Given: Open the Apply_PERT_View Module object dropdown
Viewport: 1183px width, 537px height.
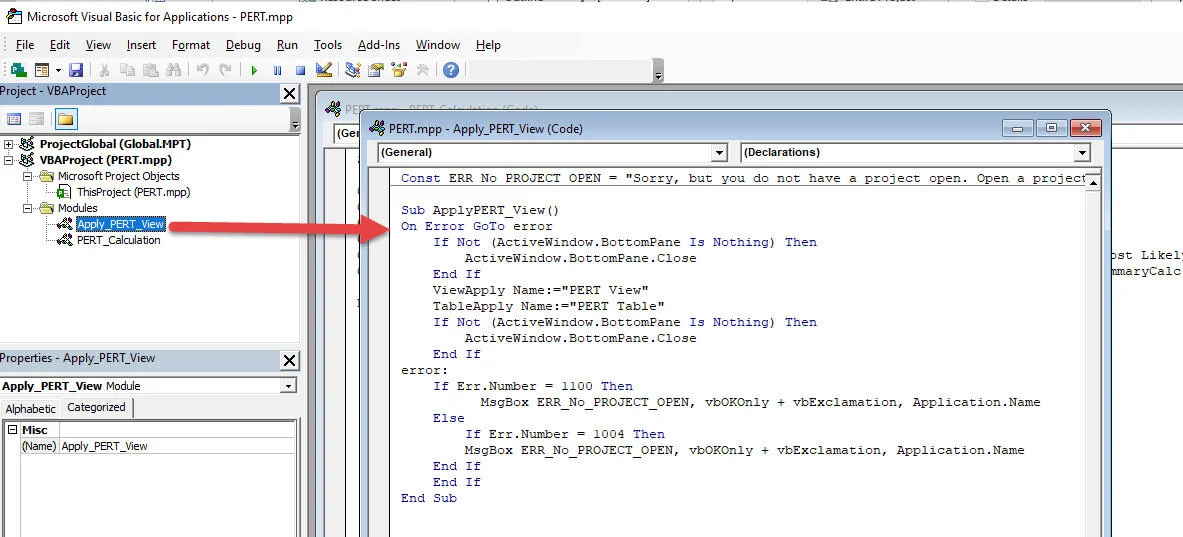Looking at the screenshot, I should [x=288, y=386].
